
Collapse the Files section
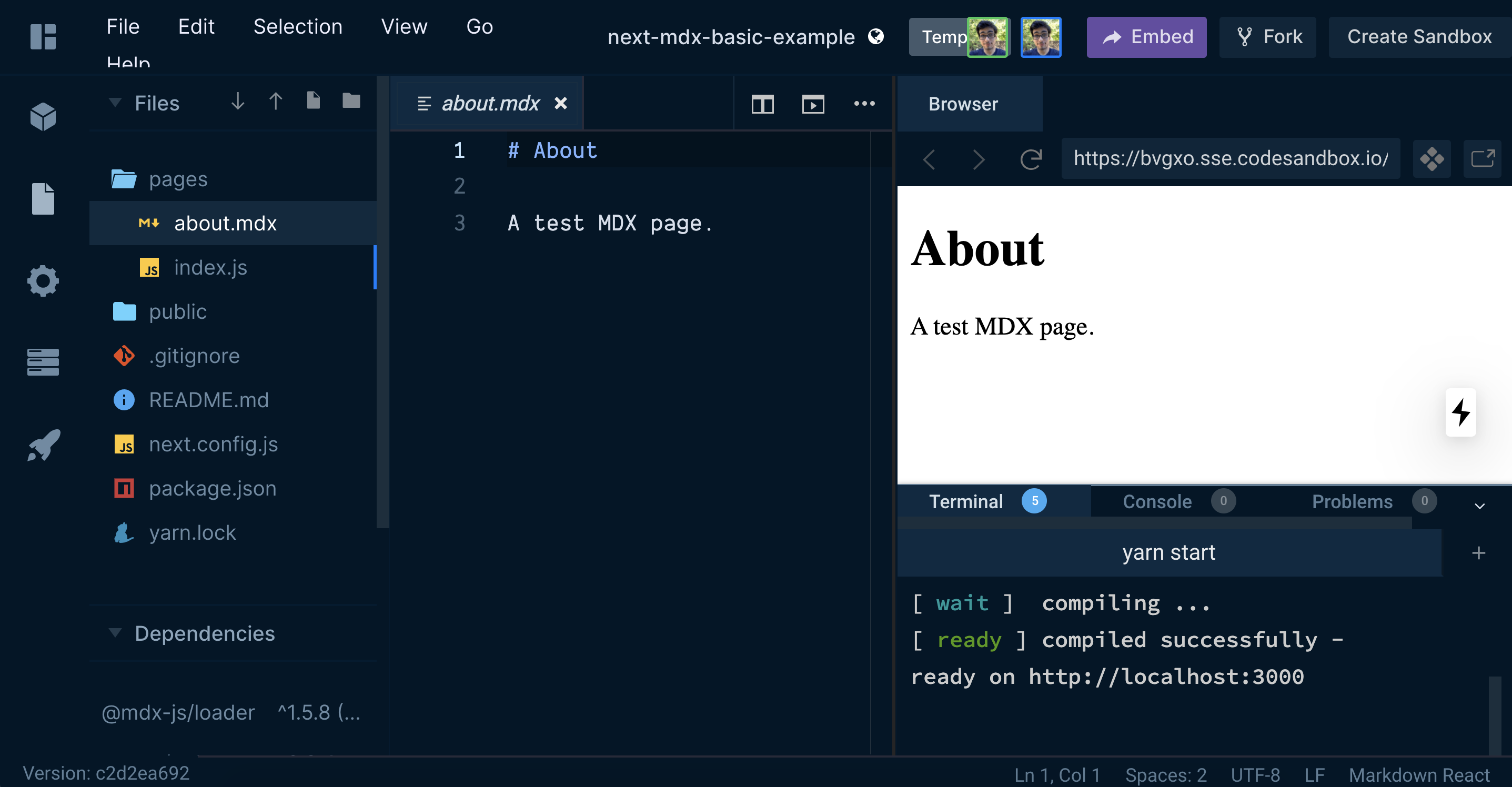coord(115,102)
